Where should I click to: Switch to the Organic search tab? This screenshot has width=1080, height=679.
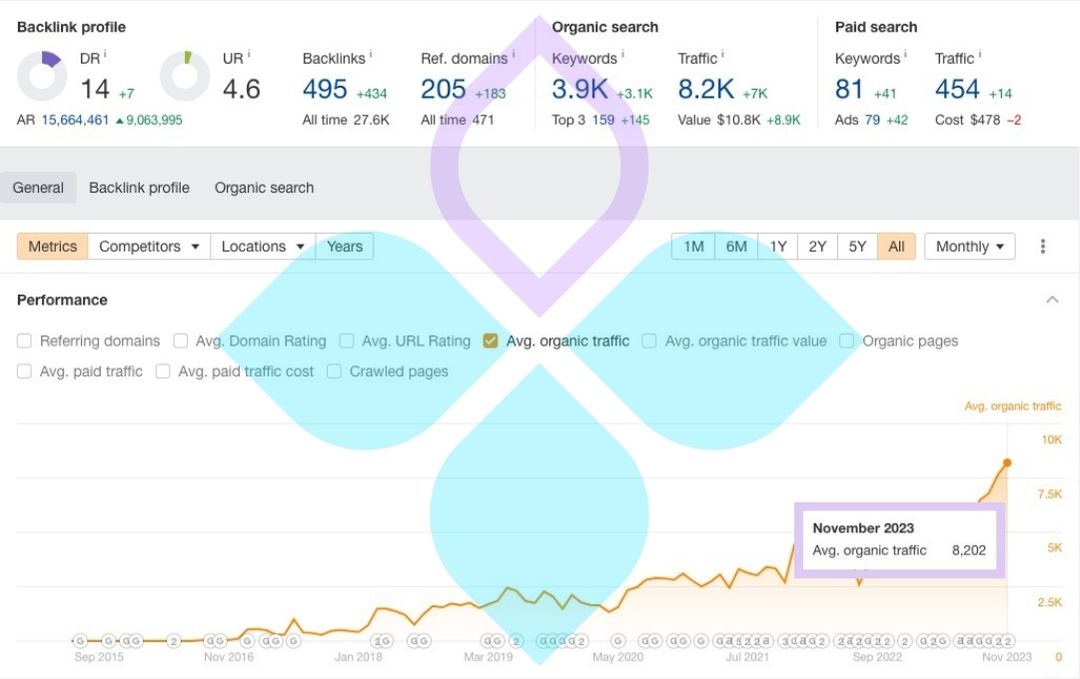coord(264,188)
